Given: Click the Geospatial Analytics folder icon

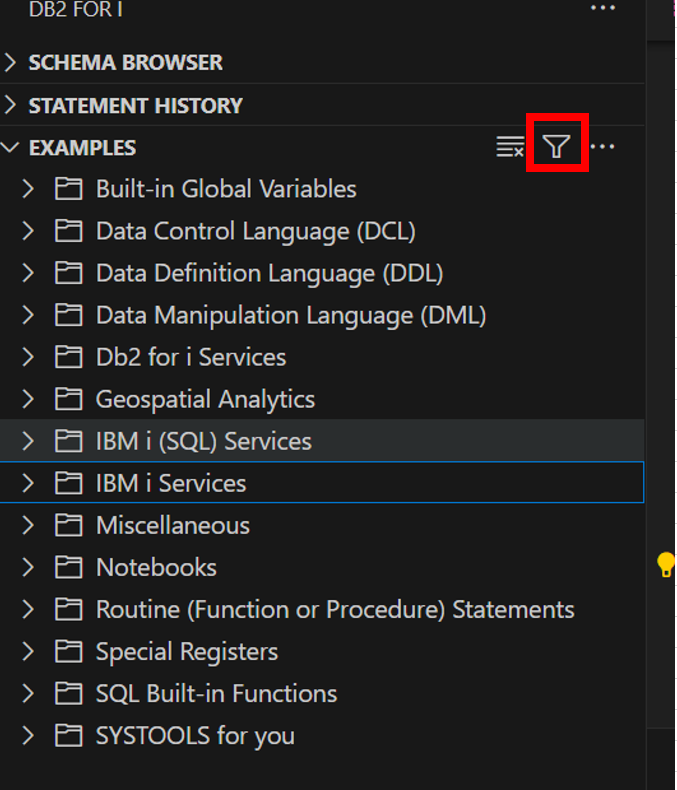Looking at the screenshot, I should pyautogui.click(x=68, y=399).
